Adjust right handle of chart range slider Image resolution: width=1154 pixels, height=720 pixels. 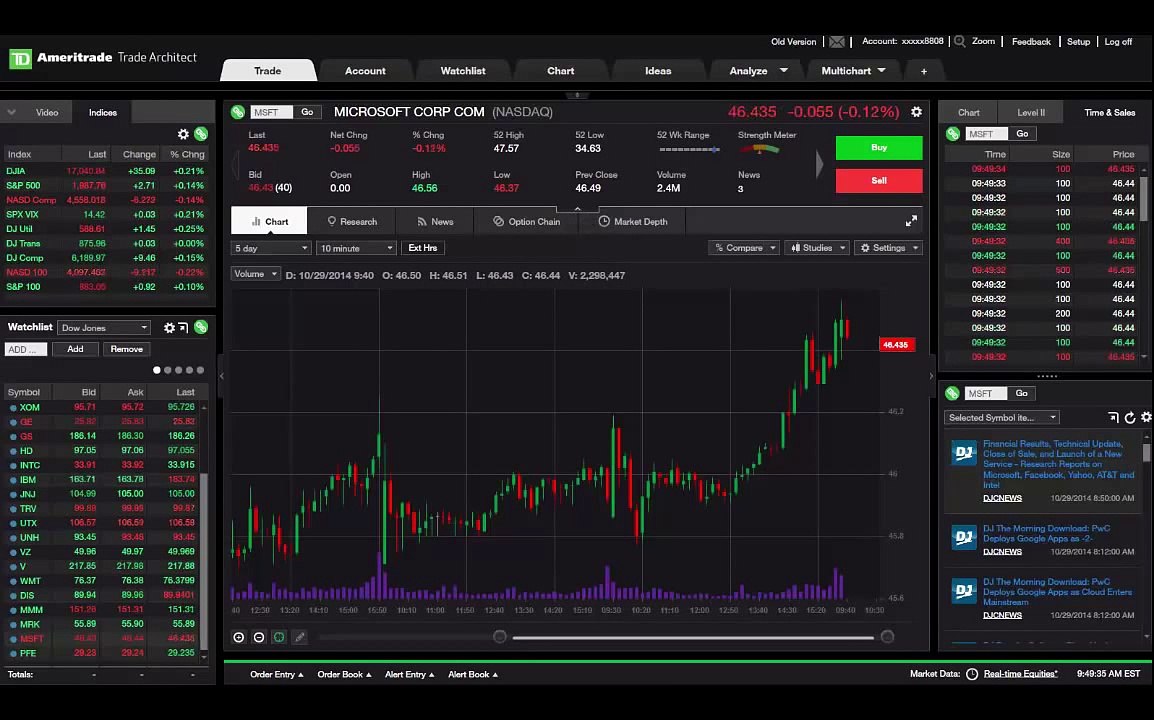(887, 637)
